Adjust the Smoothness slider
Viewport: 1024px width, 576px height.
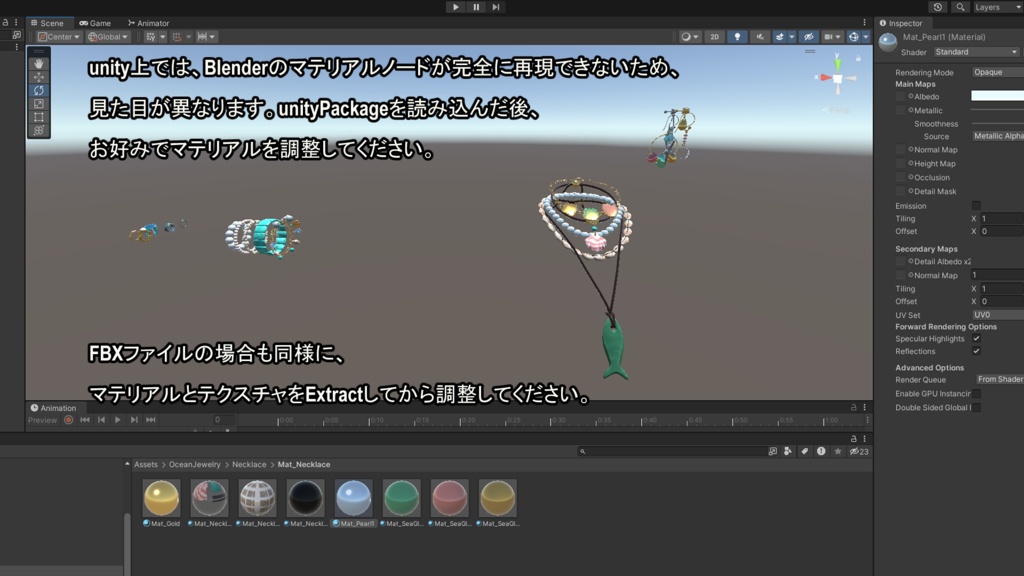point(997,123)
